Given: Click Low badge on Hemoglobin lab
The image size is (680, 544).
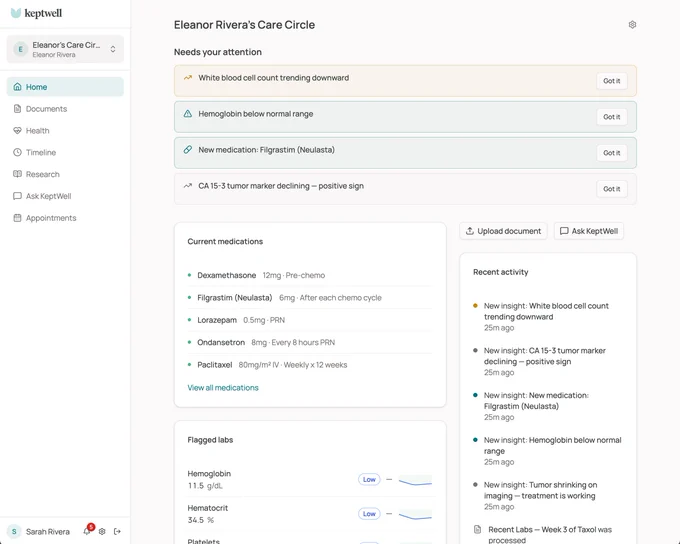Looking at the screenshot, I should pyautogui.click(x=369, y=479).
